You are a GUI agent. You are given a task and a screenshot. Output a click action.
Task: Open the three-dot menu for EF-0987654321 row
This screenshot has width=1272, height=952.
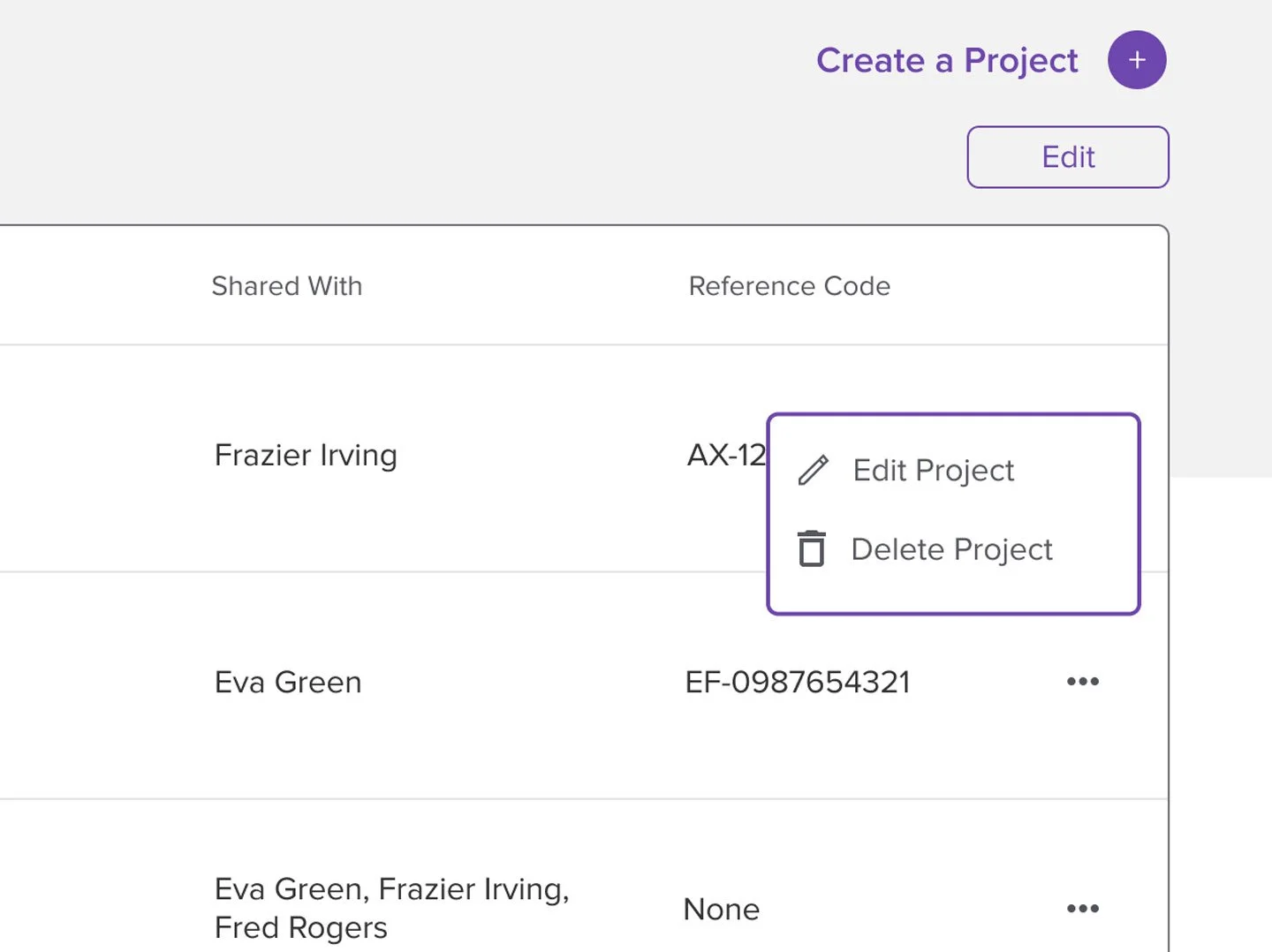point(1082,682)
